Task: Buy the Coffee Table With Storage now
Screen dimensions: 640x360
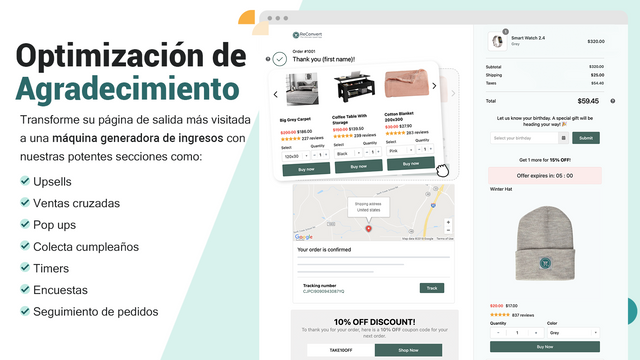Action: click(358, 166)
